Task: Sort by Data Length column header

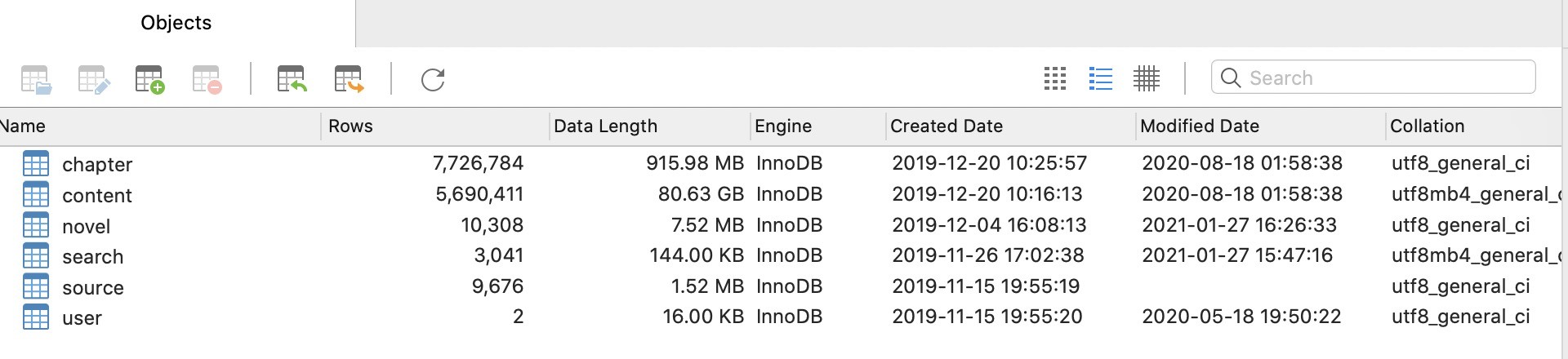Action: tap(605, 126)
